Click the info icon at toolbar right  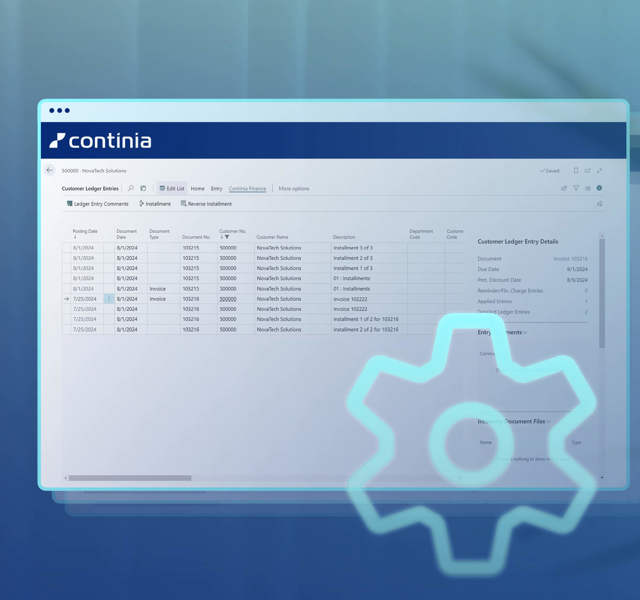coord(600,188)
